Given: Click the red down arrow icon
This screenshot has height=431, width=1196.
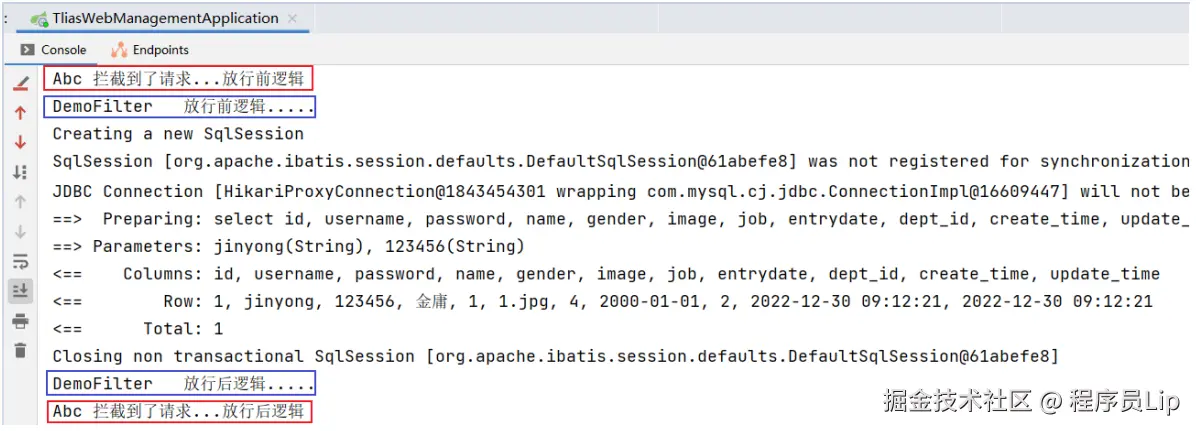Looking at the screenshot, I should coord(20,142).
